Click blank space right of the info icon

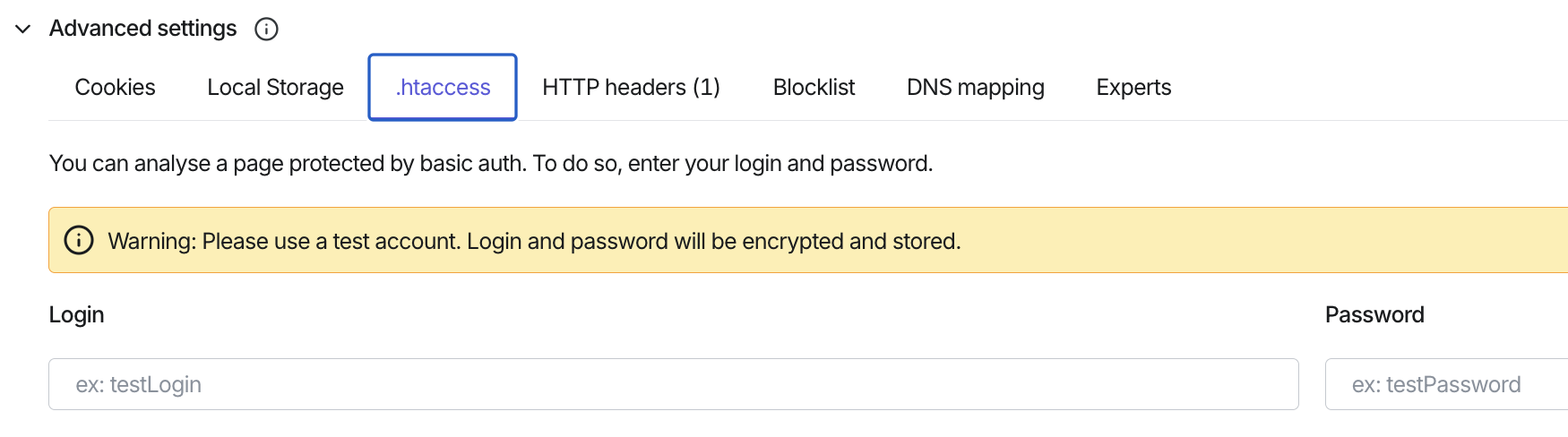[x=896, y=29]
